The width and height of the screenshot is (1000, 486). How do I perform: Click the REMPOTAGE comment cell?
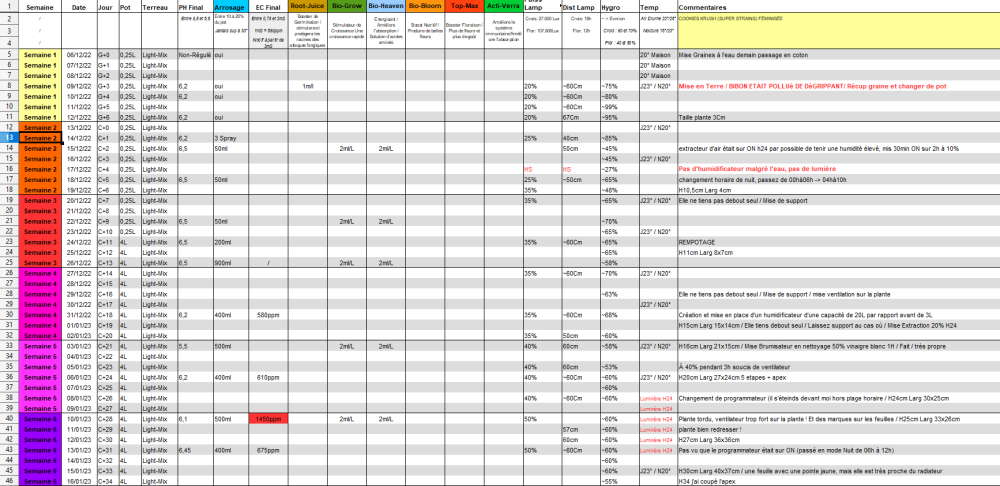tap(838, 242)
